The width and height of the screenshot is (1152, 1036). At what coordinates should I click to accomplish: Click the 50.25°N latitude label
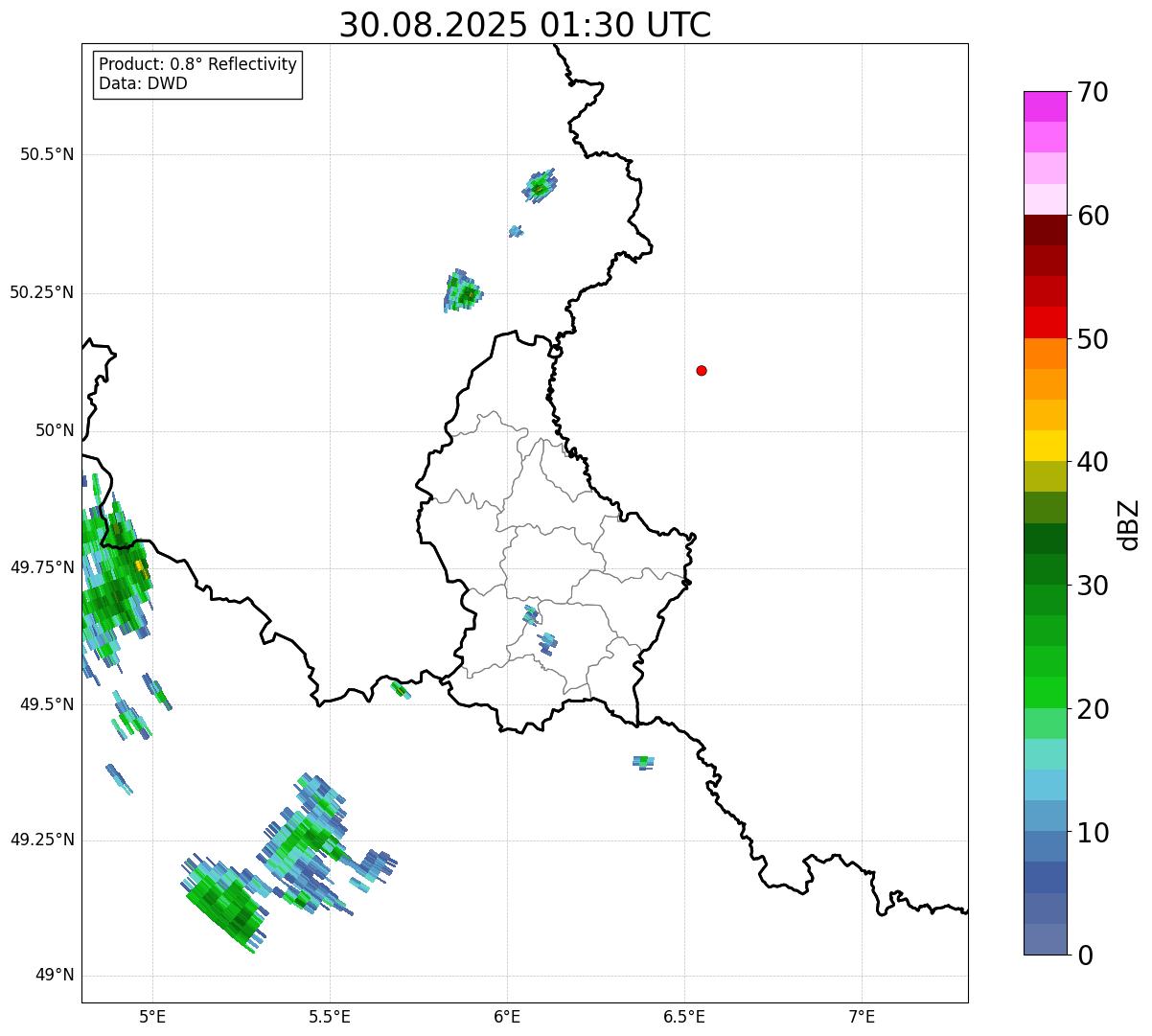(x=42, y=292)
